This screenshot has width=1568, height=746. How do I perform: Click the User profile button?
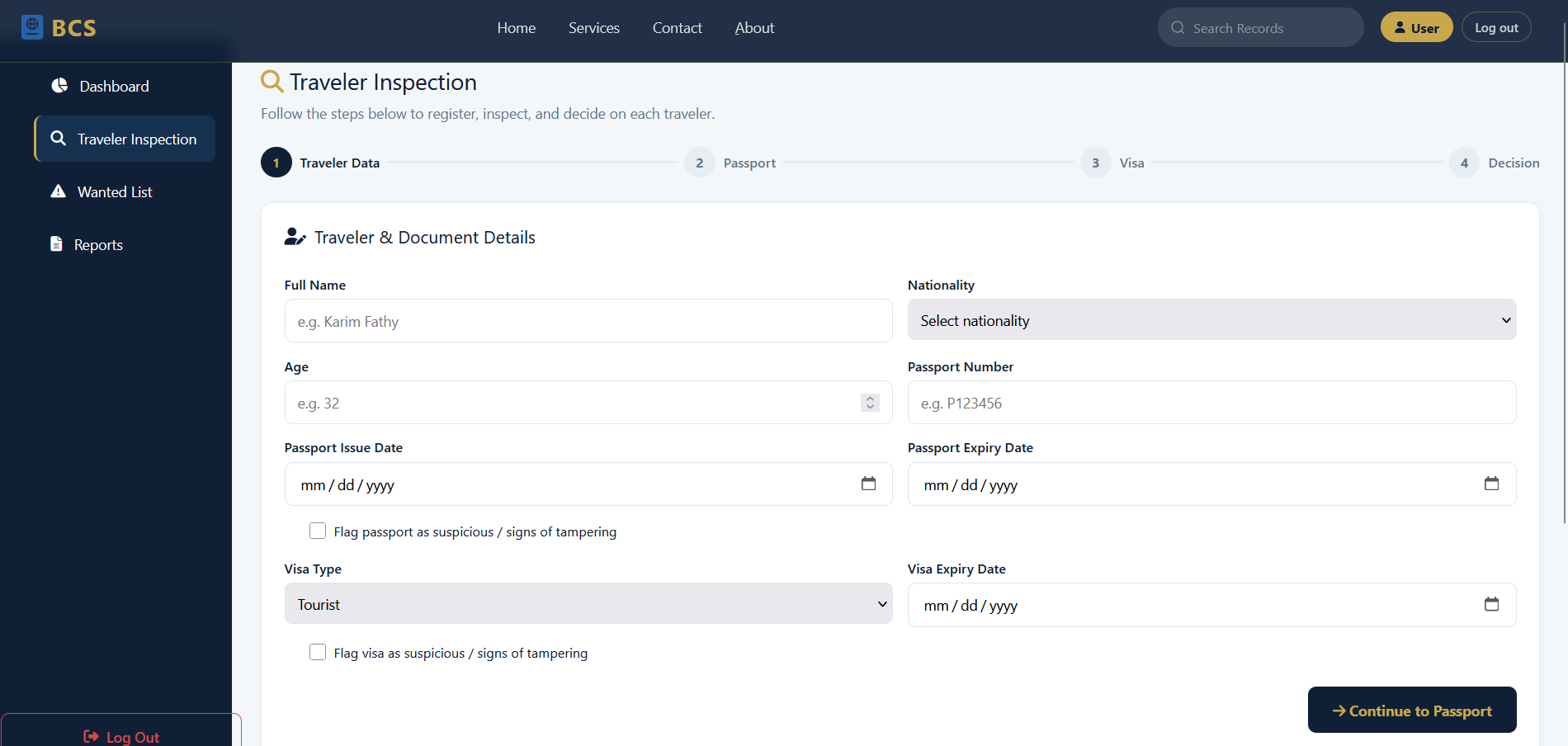point(1416,27)
